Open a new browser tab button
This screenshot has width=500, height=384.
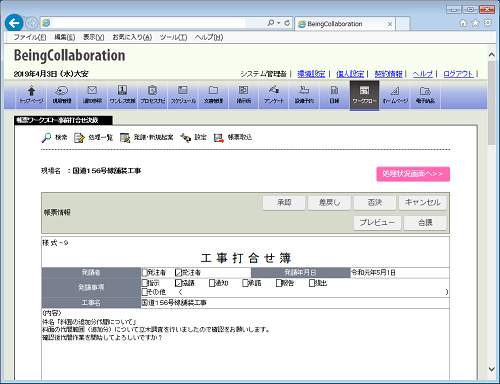click(403, 24)
